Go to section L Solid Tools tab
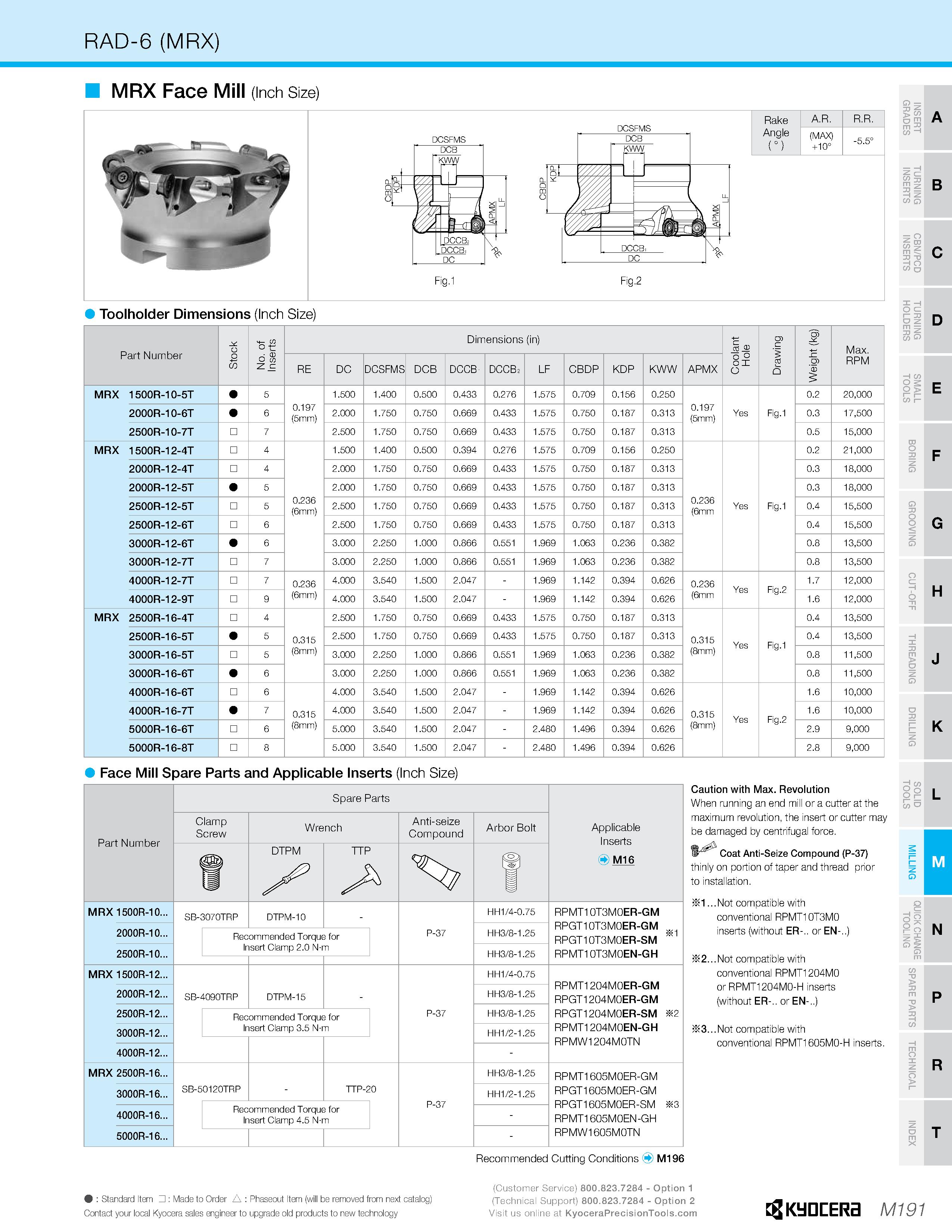 [925, 794]
